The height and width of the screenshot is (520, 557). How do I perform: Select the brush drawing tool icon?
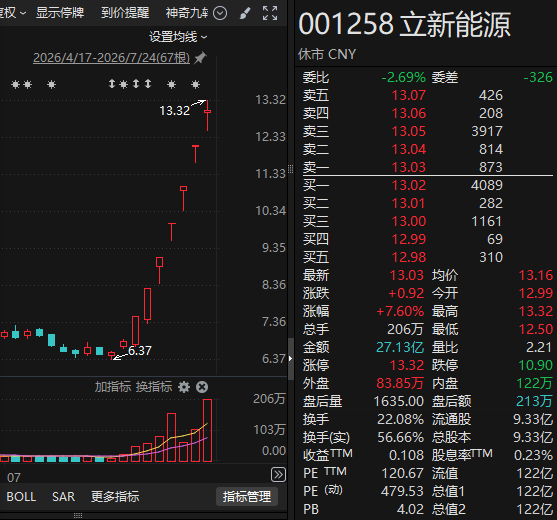tap(245, 13)
